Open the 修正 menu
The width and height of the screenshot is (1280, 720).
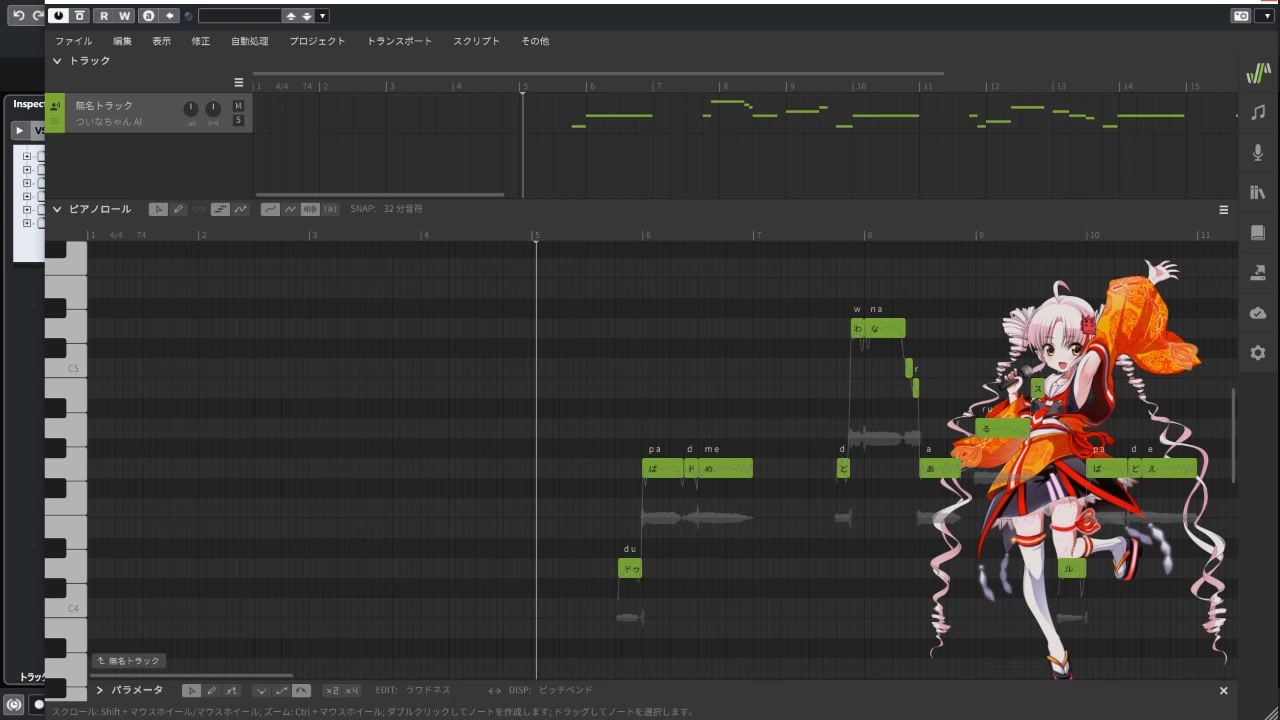pos(200,41)
